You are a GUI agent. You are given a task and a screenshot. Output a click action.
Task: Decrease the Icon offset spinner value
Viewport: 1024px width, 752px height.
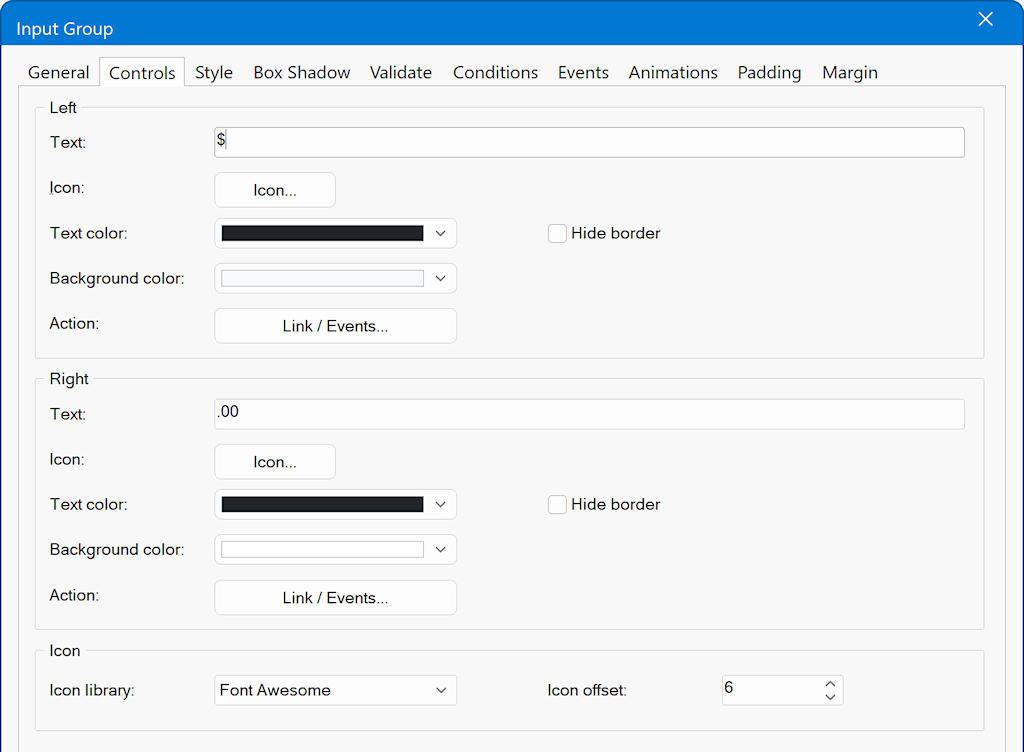pyautogui.click(x=830, y=697)
